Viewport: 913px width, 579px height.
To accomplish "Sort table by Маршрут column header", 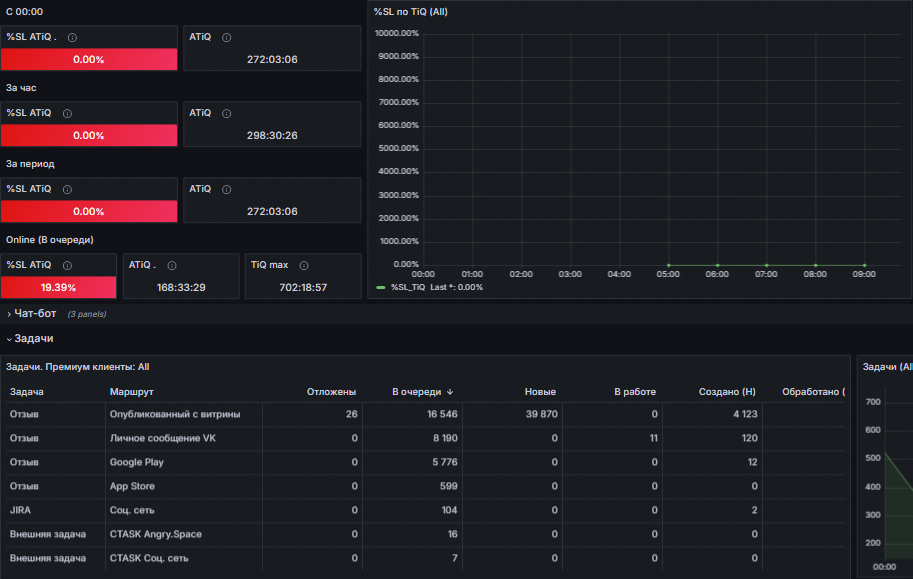I will (132, 392).
